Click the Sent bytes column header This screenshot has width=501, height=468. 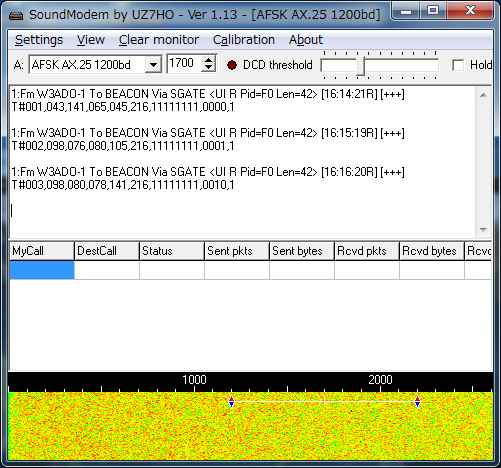click(302, 251)
